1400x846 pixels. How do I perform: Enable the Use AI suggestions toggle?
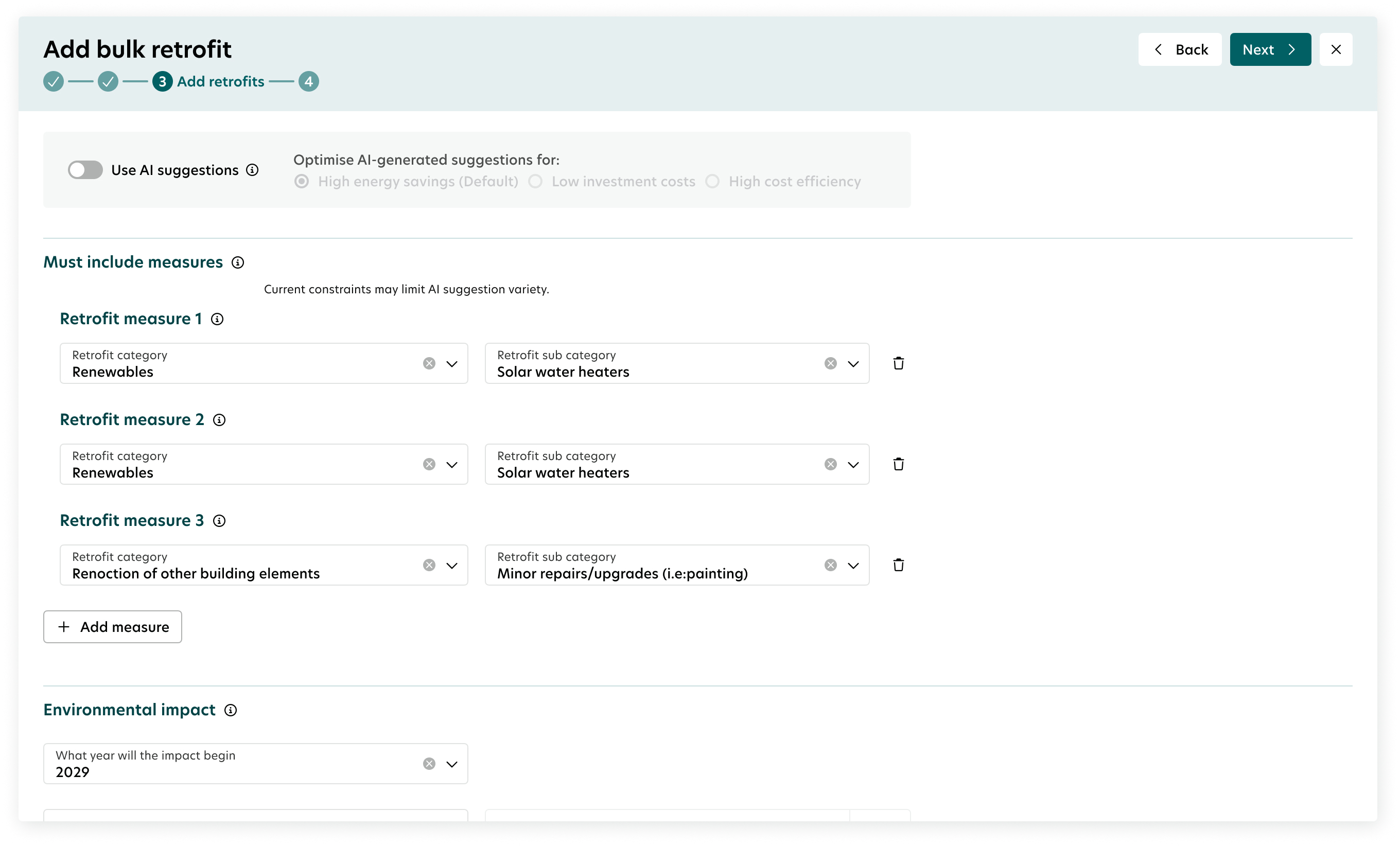point(85,170)
